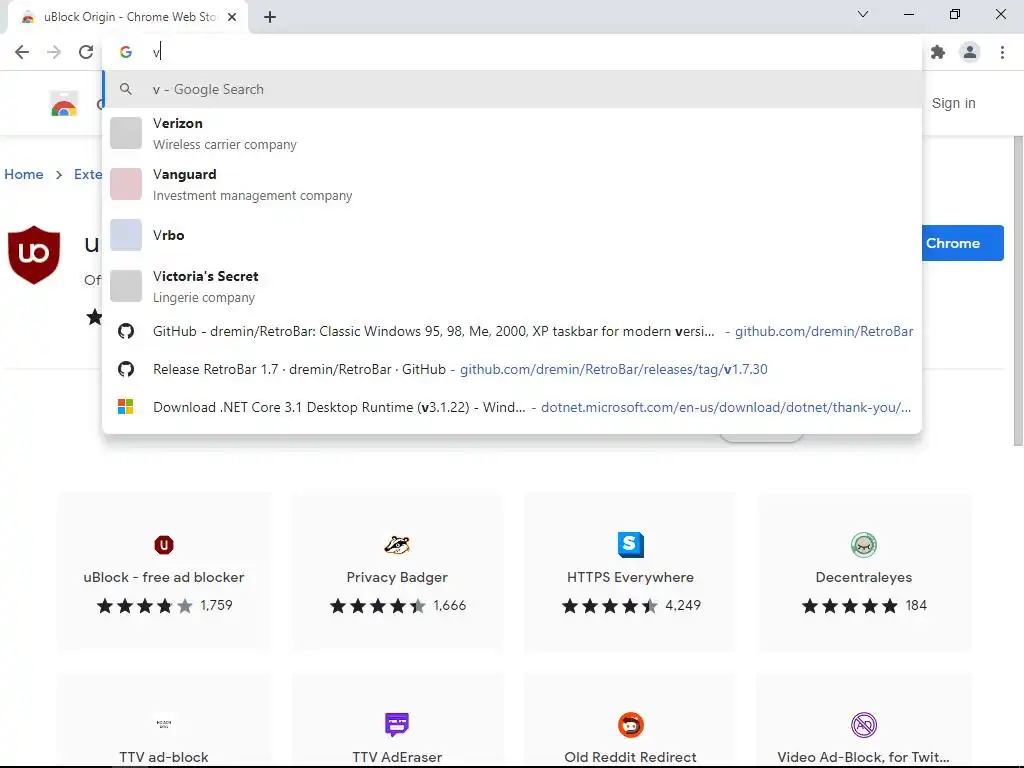The width and height of the screenshot is (1024, 768).
Task: Click the Decentraleyes green circular icon
Action: [863, 545]
